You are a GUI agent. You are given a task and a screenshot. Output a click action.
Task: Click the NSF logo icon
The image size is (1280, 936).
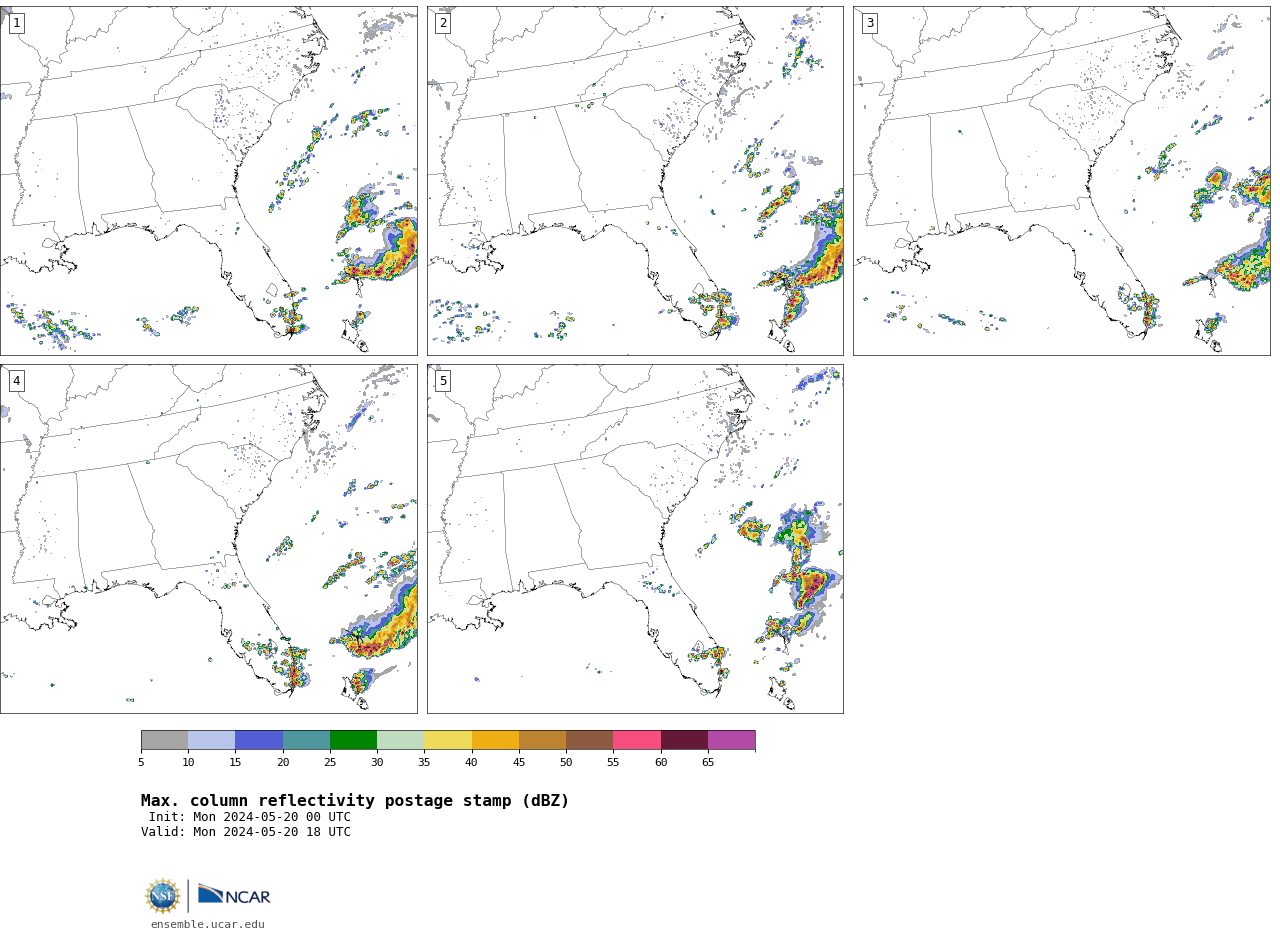pos(163,896)
